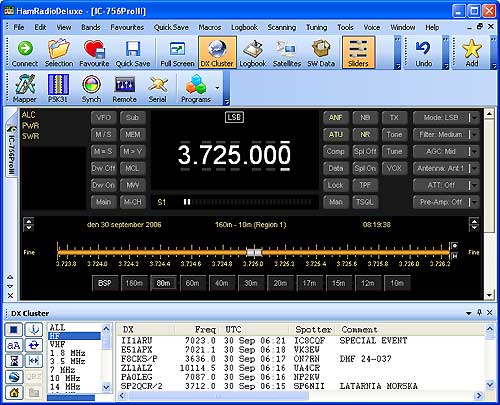Open the Mode: LSB dropdown
This screenshot has height=405, width=500.
pyautogui.click(x=446, y=117)
